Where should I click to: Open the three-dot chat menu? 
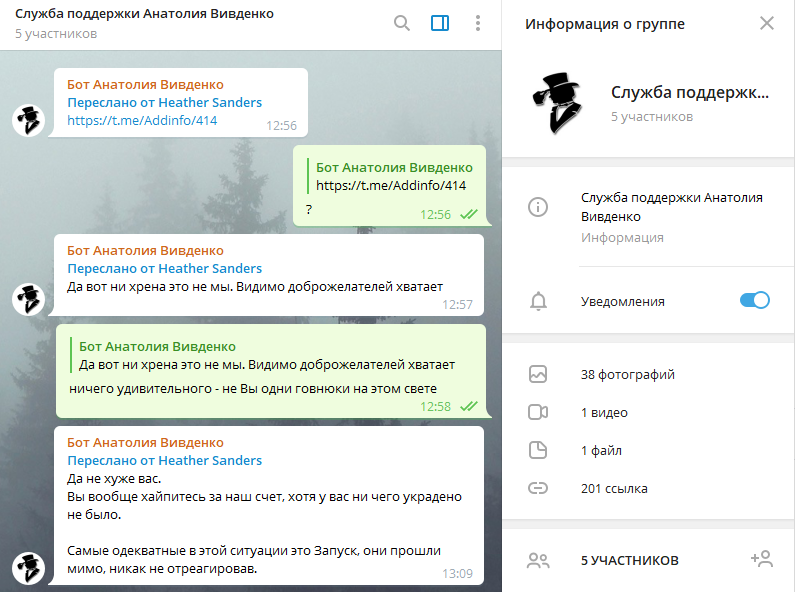coord(478,23)
